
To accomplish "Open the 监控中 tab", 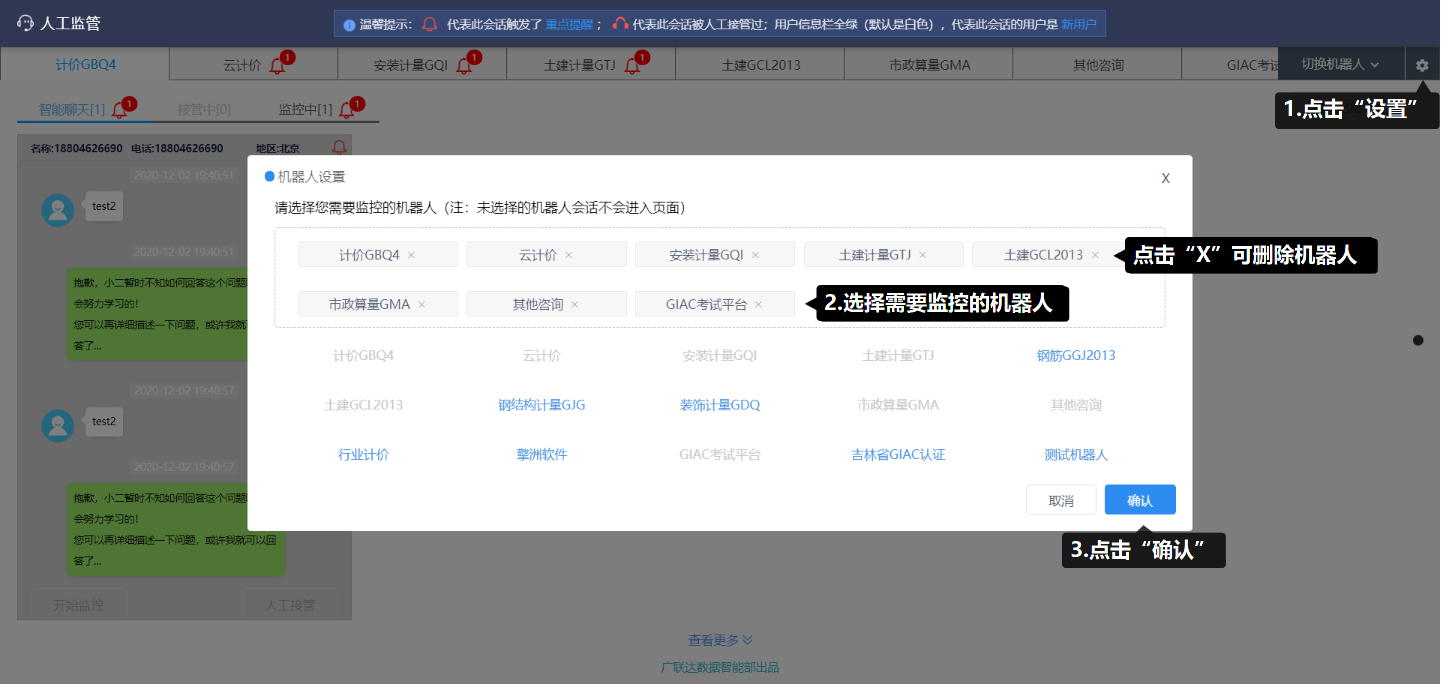I will pos(305,109).
